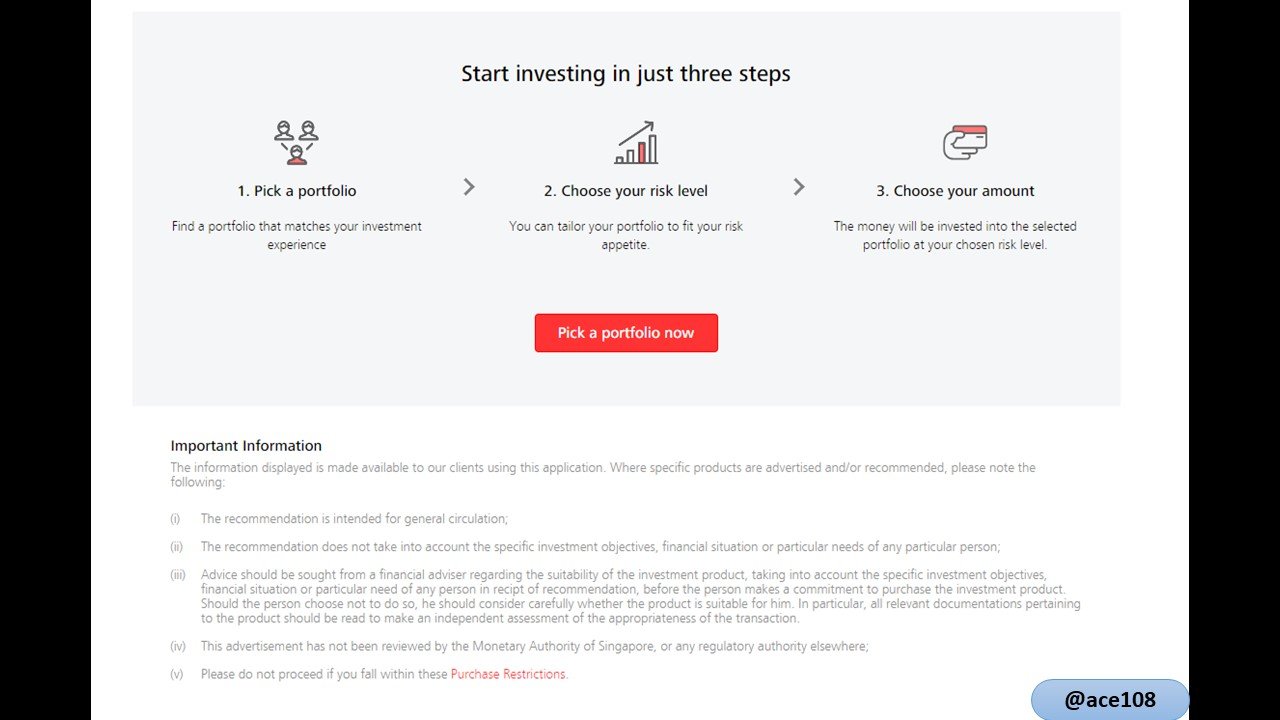Click disclaimer item (iv) mentioning Monetary Authority of Singapore
1280x720 pixels.
coord(535,647)
